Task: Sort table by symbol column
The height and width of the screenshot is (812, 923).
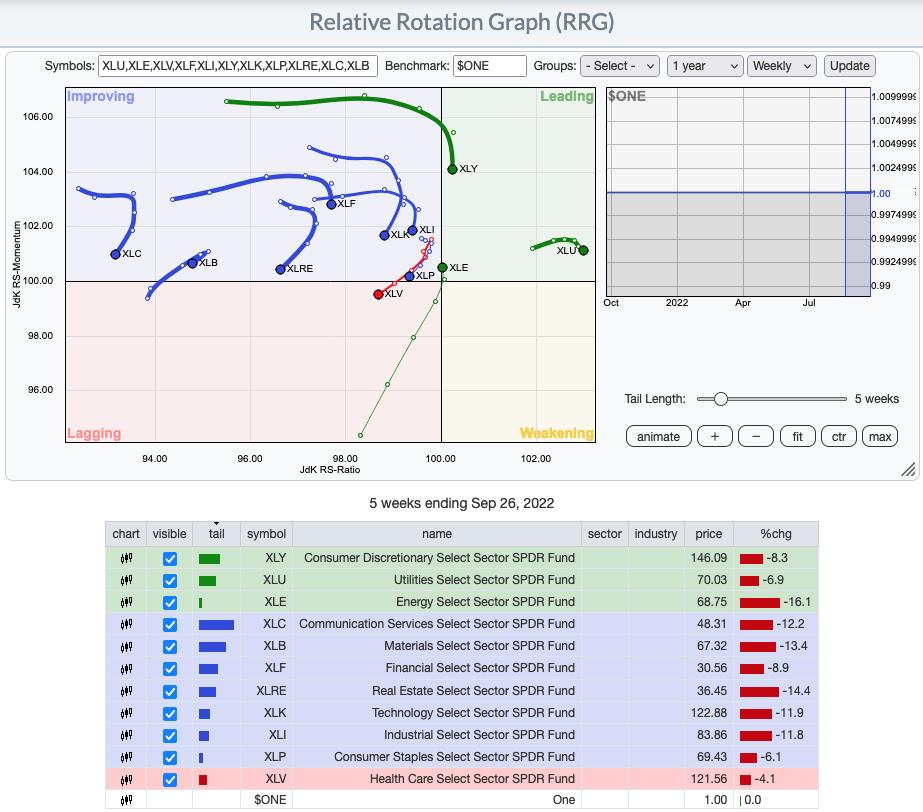Action: (x=267, y=534)
